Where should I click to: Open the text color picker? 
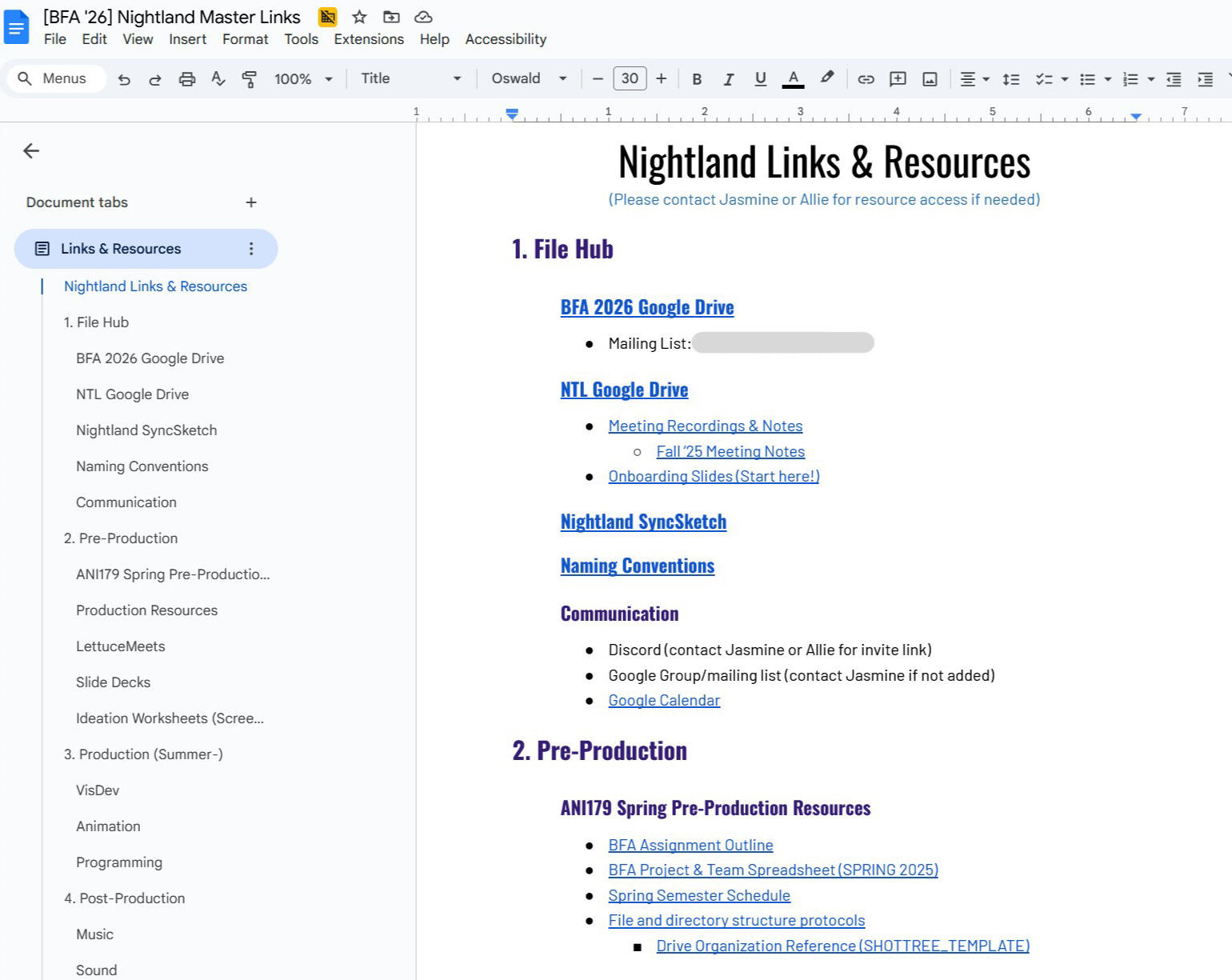pyautogui.click(x=793, y=79)
